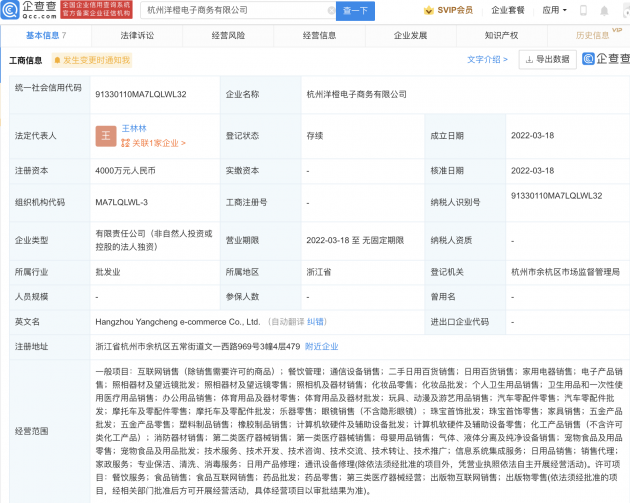Click the 经营范围 row label
This screenshot has width=630, height=503.
coord(31,431)
